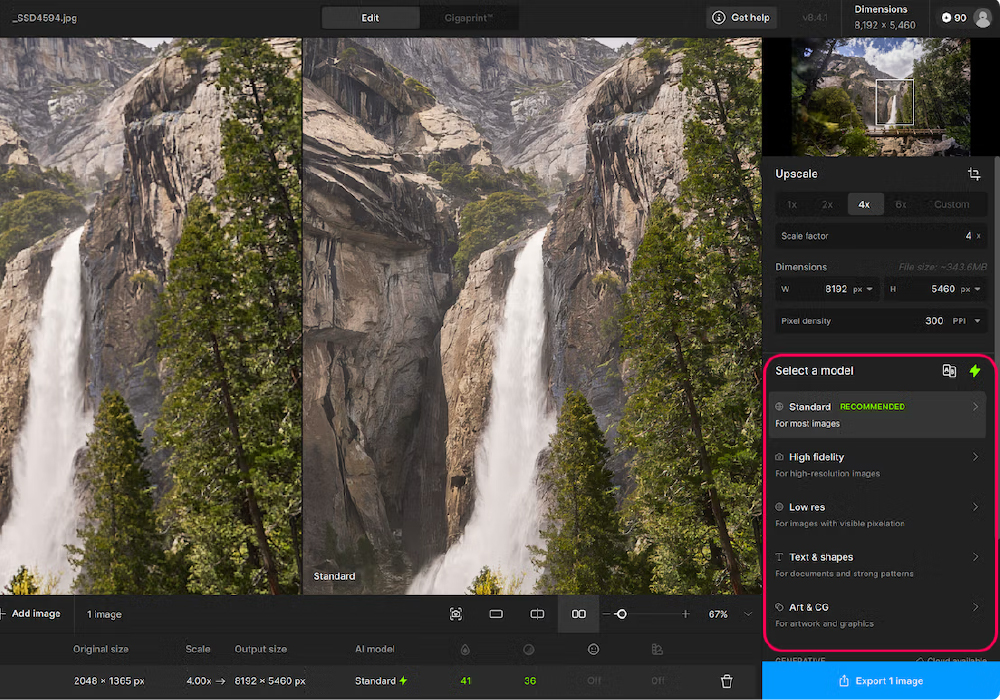Image resolution: width=1000 pixels, height=700 pixels.
Task: Adjust the zoom slider handle
Action: pos(621,614)
